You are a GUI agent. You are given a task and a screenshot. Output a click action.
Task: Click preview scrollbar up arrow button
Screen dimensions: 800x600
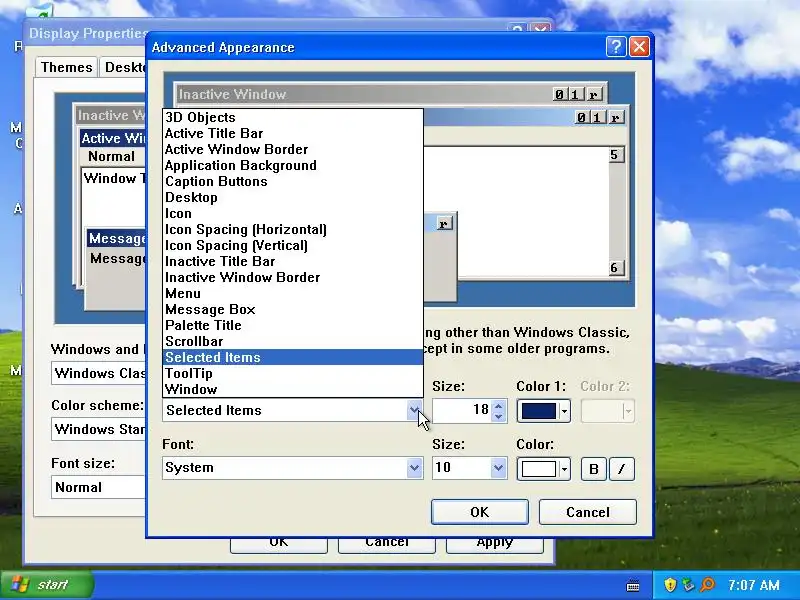(x=616, y=155)
